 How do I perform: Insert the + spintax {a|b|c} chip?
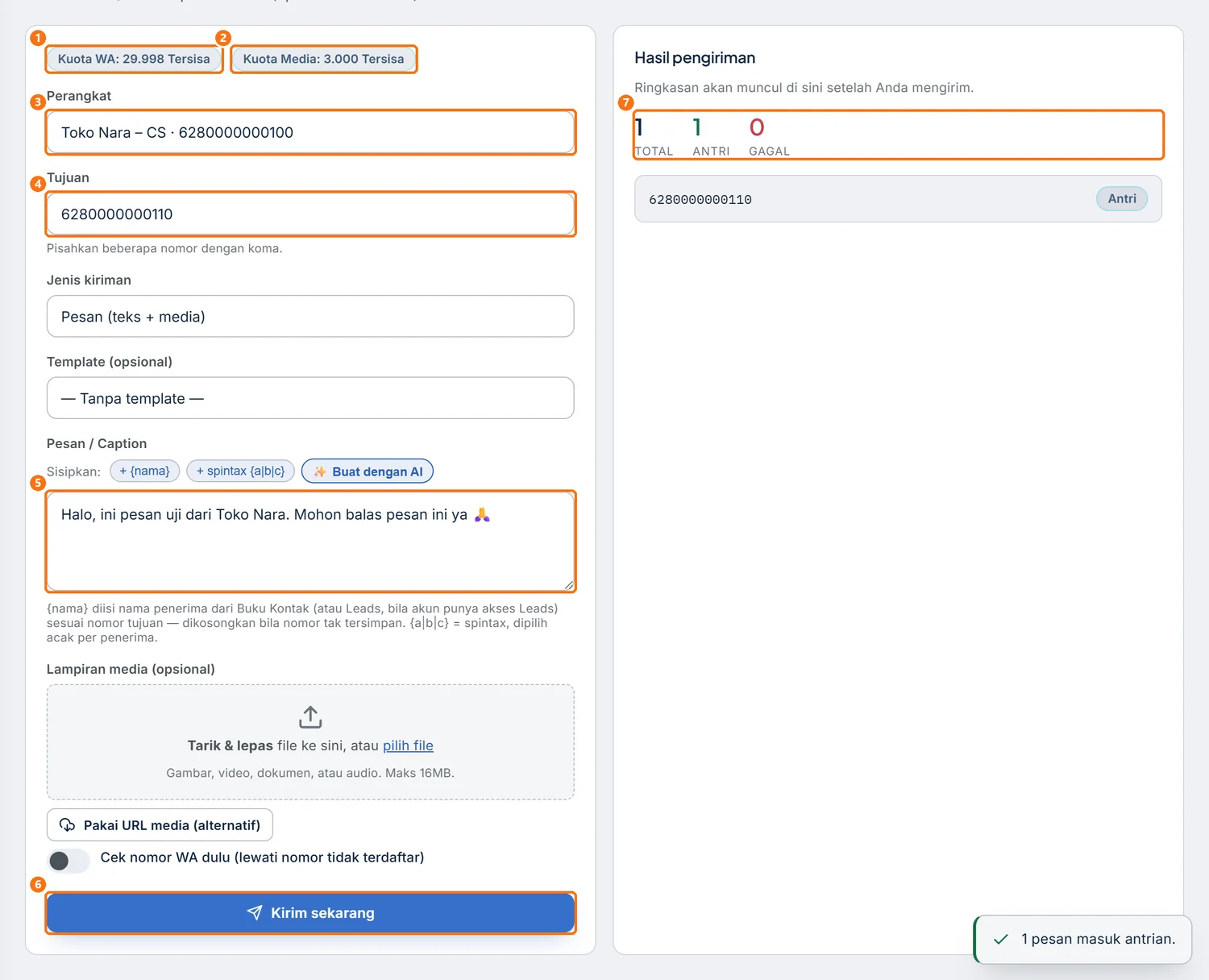click(x=240, y=471)
